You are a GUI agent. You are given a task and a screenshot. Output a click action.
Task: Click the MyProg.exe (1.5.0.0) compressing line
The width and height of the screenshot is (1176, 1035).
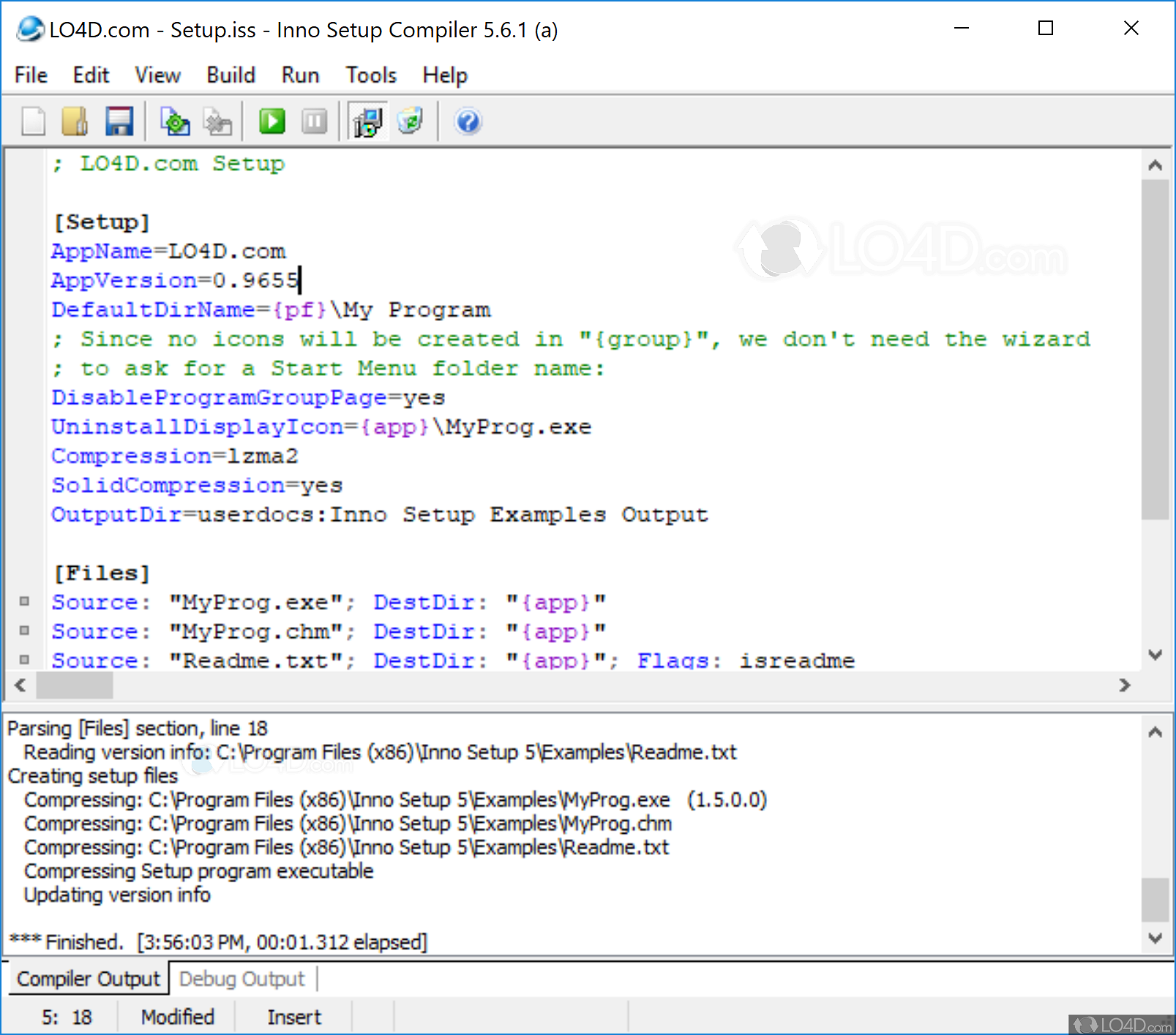[395, 799]
